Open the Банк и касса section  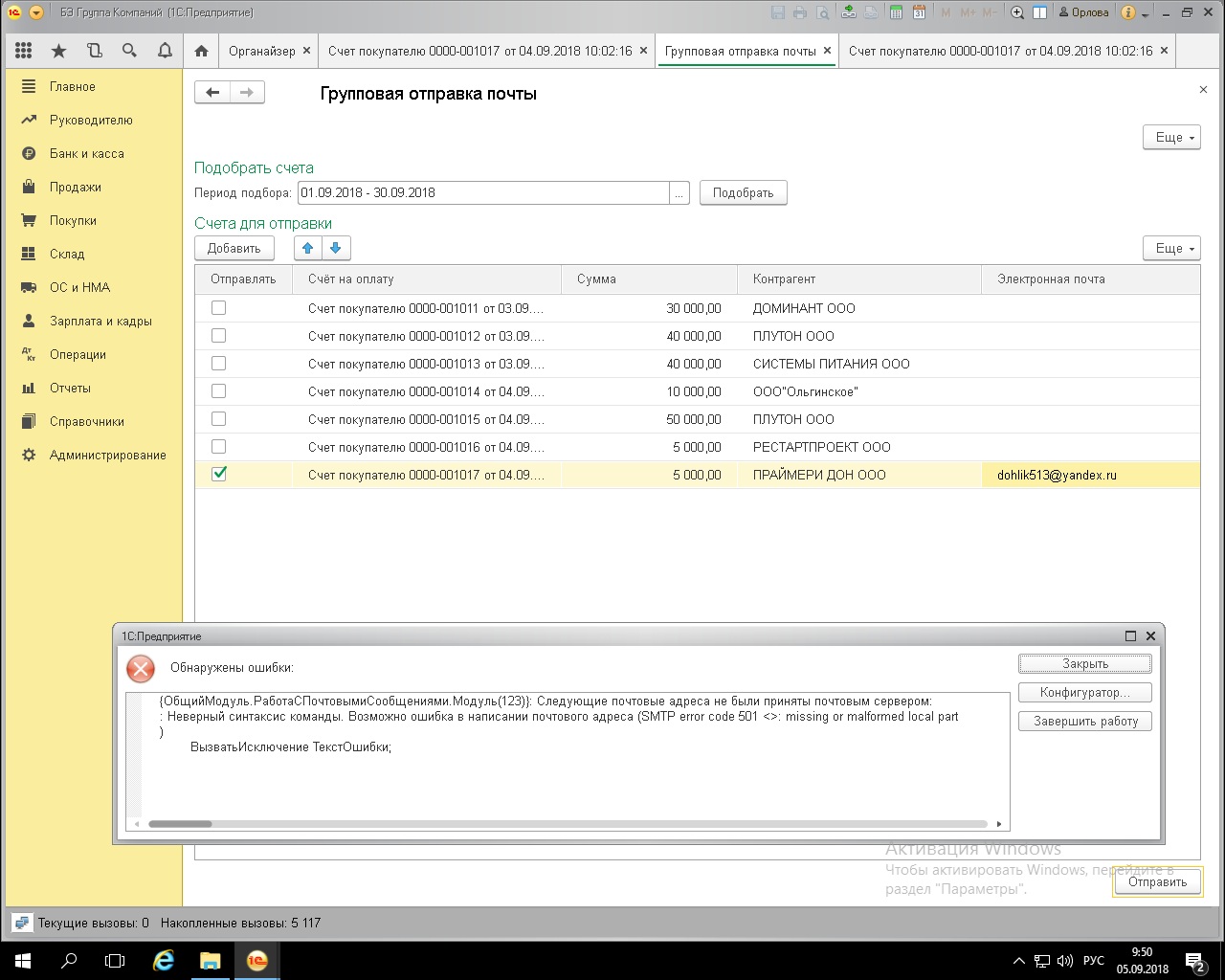[x=87, y=153]
